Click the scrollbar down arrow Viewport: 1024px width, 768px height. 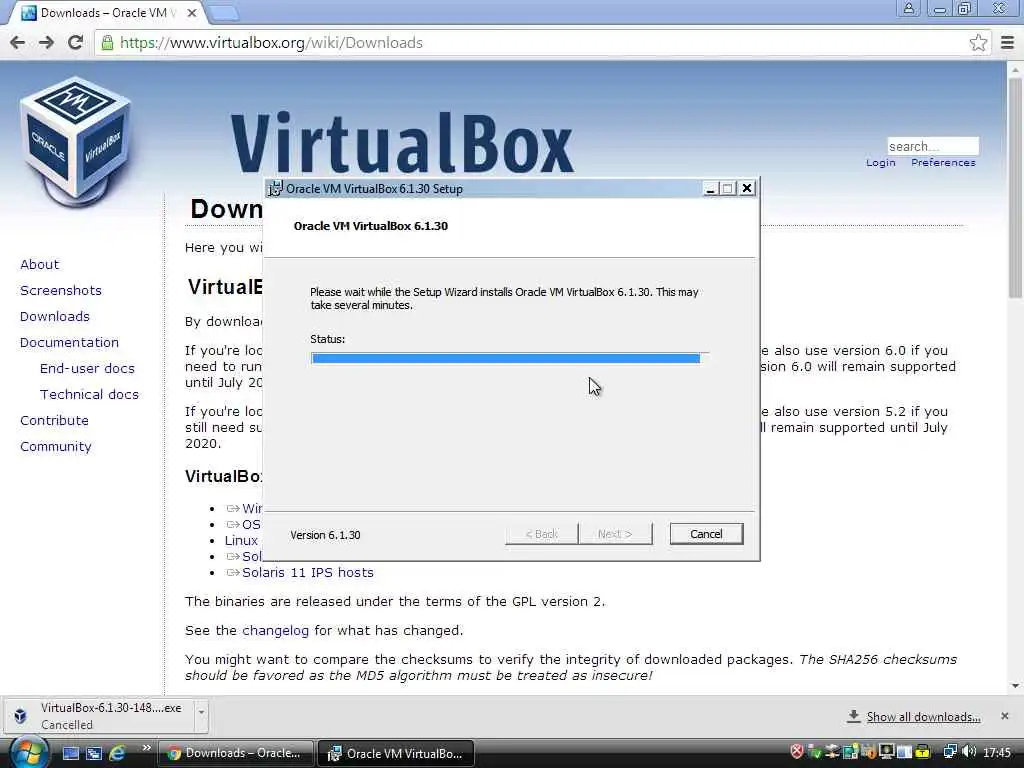(x=1015, y=686)
